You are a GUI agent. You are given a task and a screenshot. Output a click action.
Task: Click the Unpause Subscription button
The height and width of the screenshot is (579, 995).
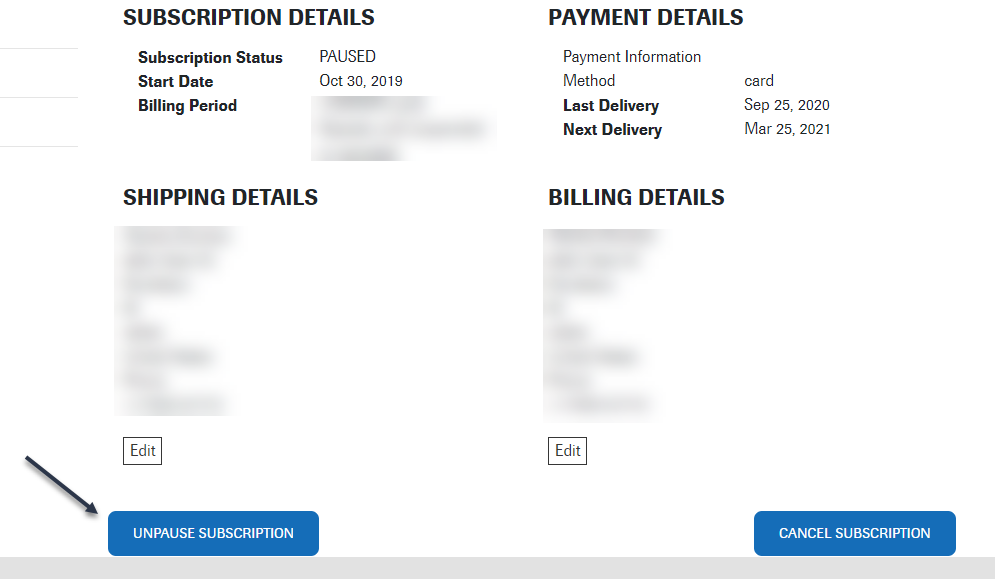pos(213,533)
